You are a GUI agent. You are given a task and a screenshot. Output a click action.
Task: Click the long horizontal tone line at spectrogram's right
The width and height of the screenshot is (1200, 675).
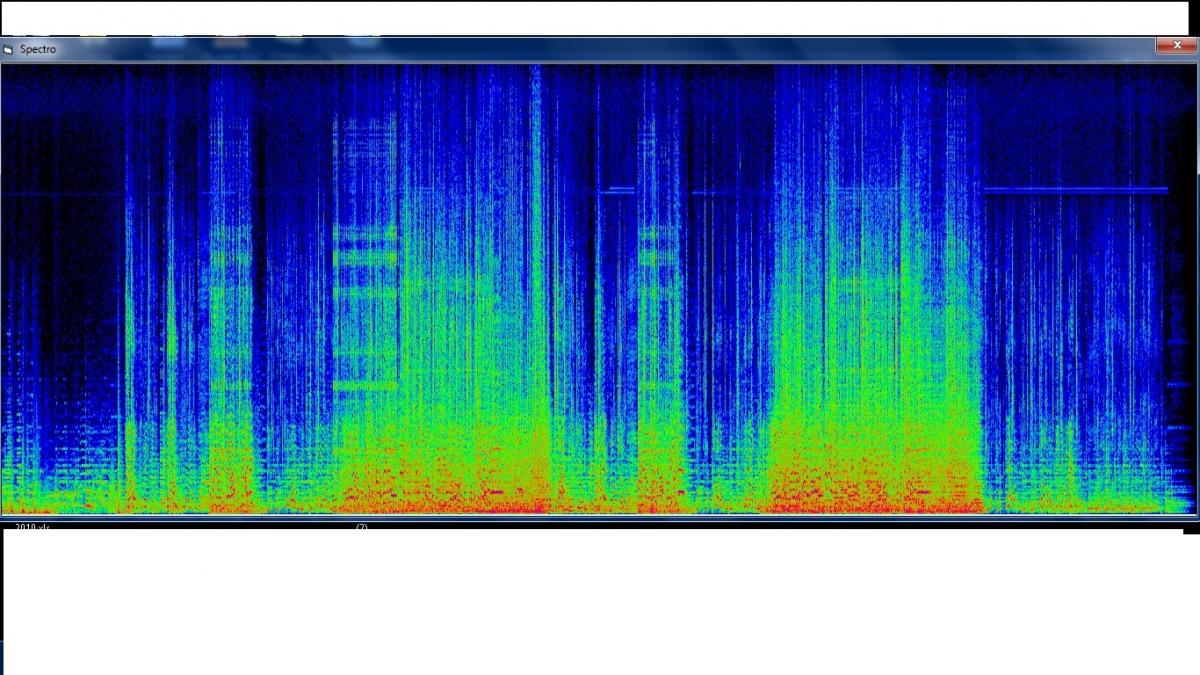tap(1075, 189)
